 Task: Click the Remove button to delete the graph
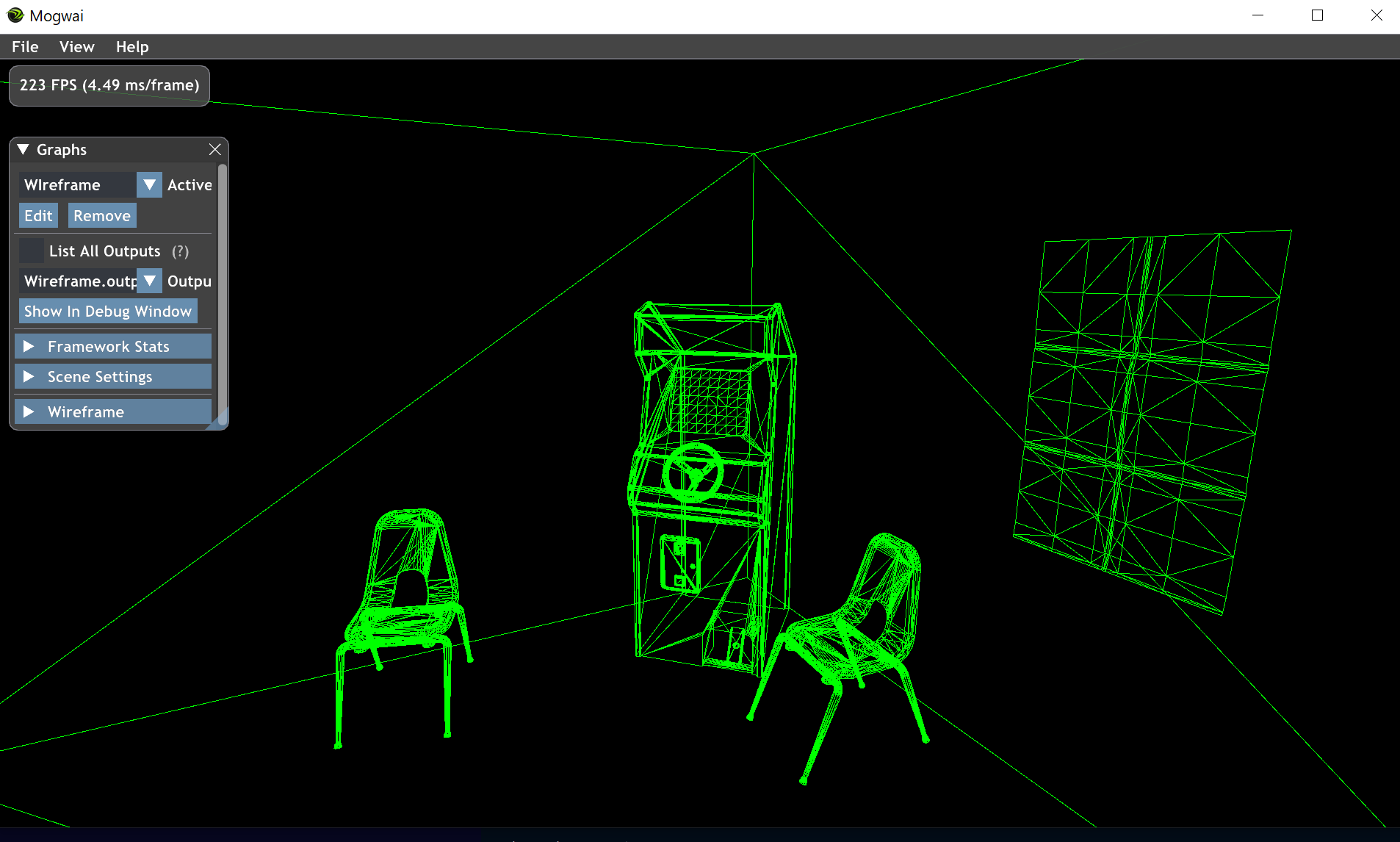point(101,215)
